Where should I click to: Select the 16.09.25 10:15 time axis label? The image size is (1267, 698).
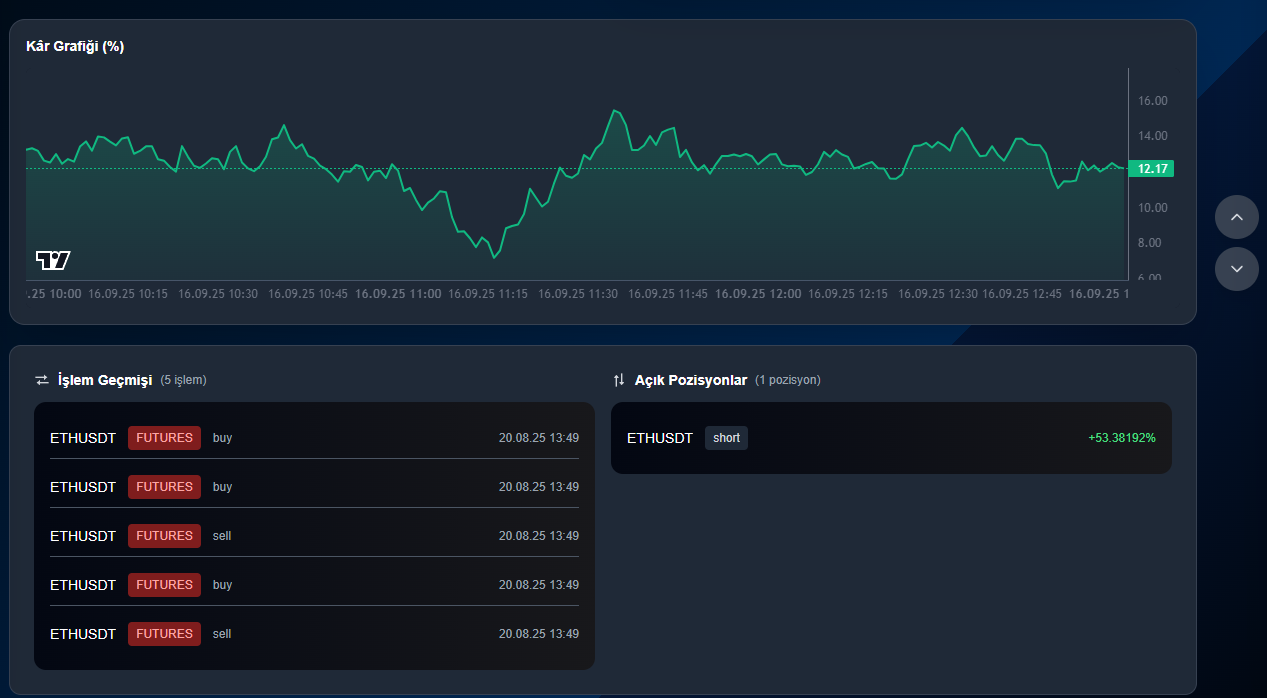tap(128, 294)
